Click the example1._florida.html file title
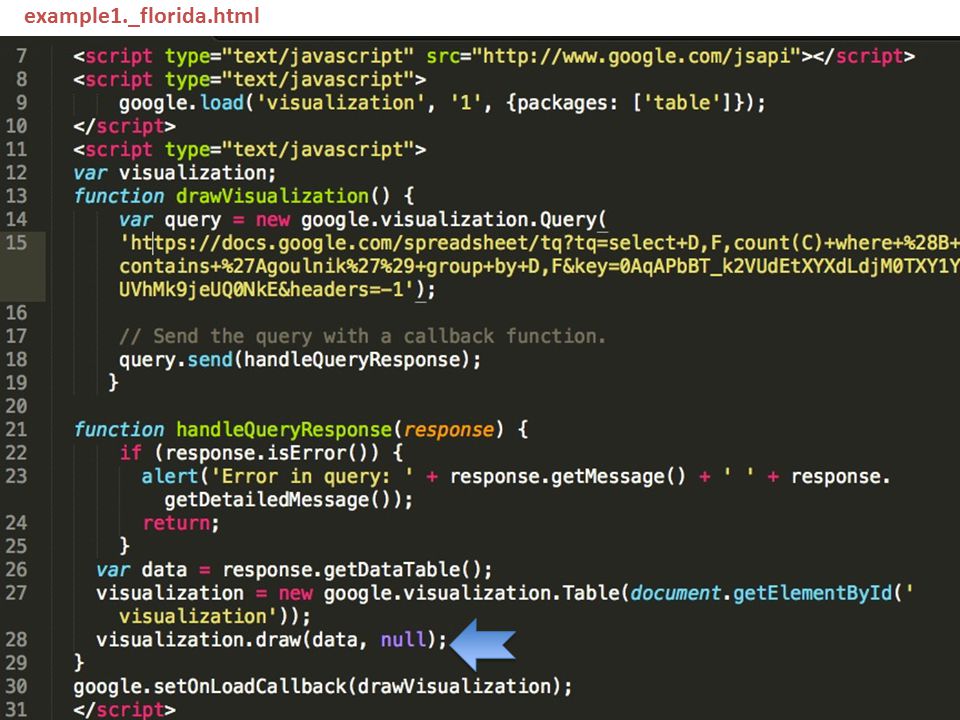Viewport: 960px width, 720px height. coord(142,16)
